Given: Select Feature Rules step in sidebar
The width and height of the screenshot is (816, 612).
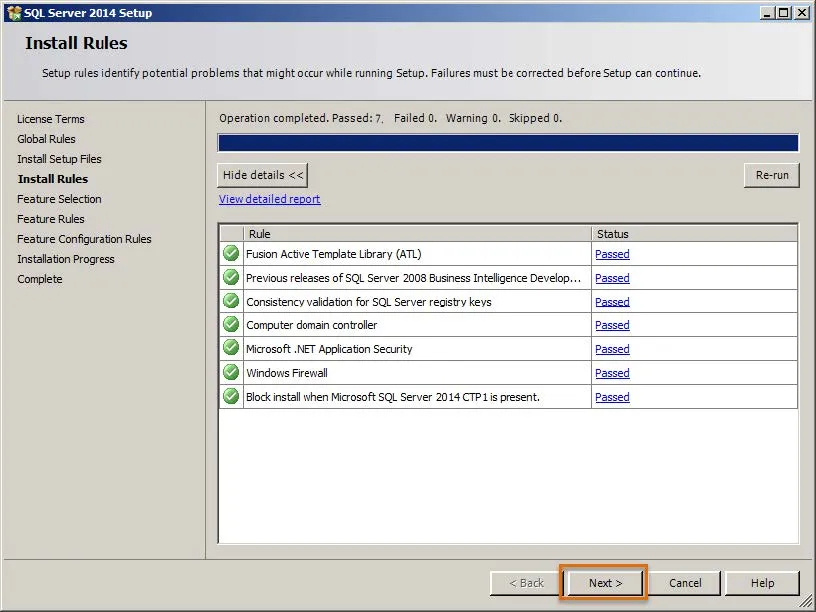Looking at the screenshot, I should 50,219.
